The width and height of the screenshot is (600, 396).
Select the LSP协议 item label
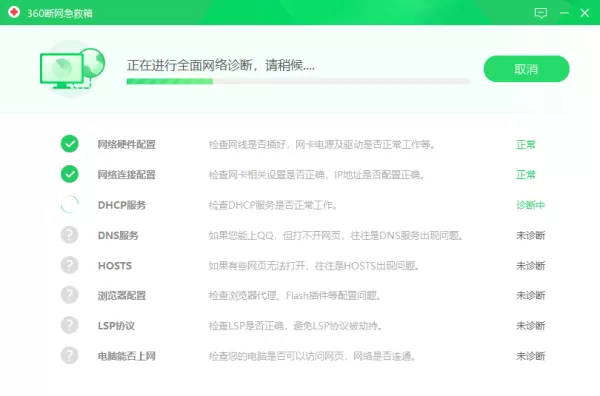click(x=116, y=326)
